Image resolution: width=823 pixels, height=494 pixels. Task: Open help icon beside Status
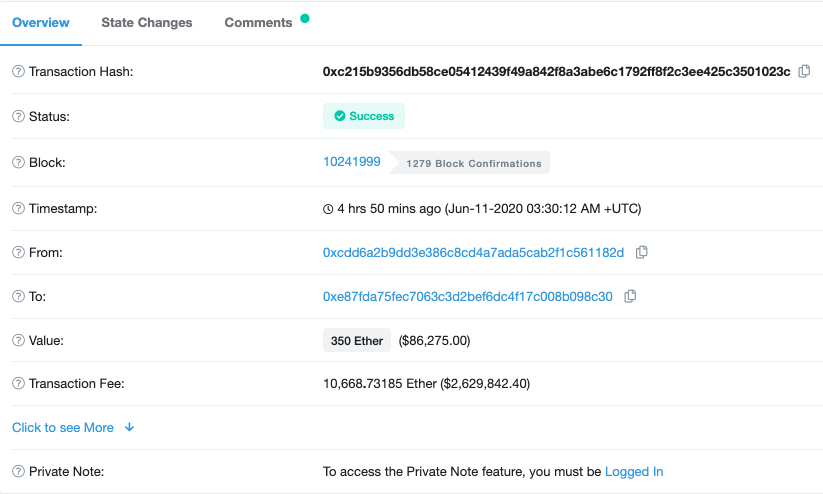click(18, 116)
